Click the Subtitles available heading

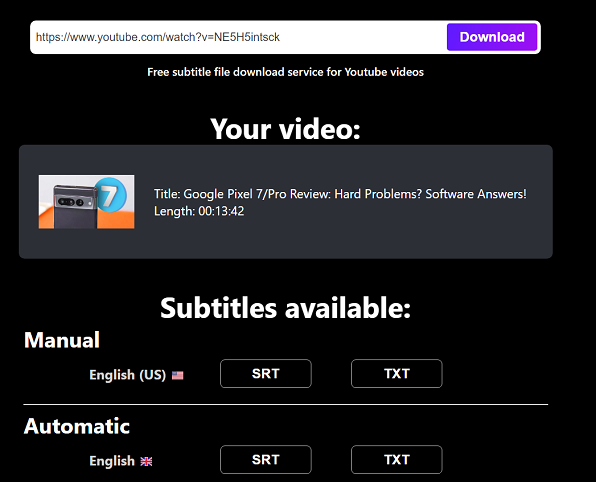pyautogui.click(x=285, y=308)
